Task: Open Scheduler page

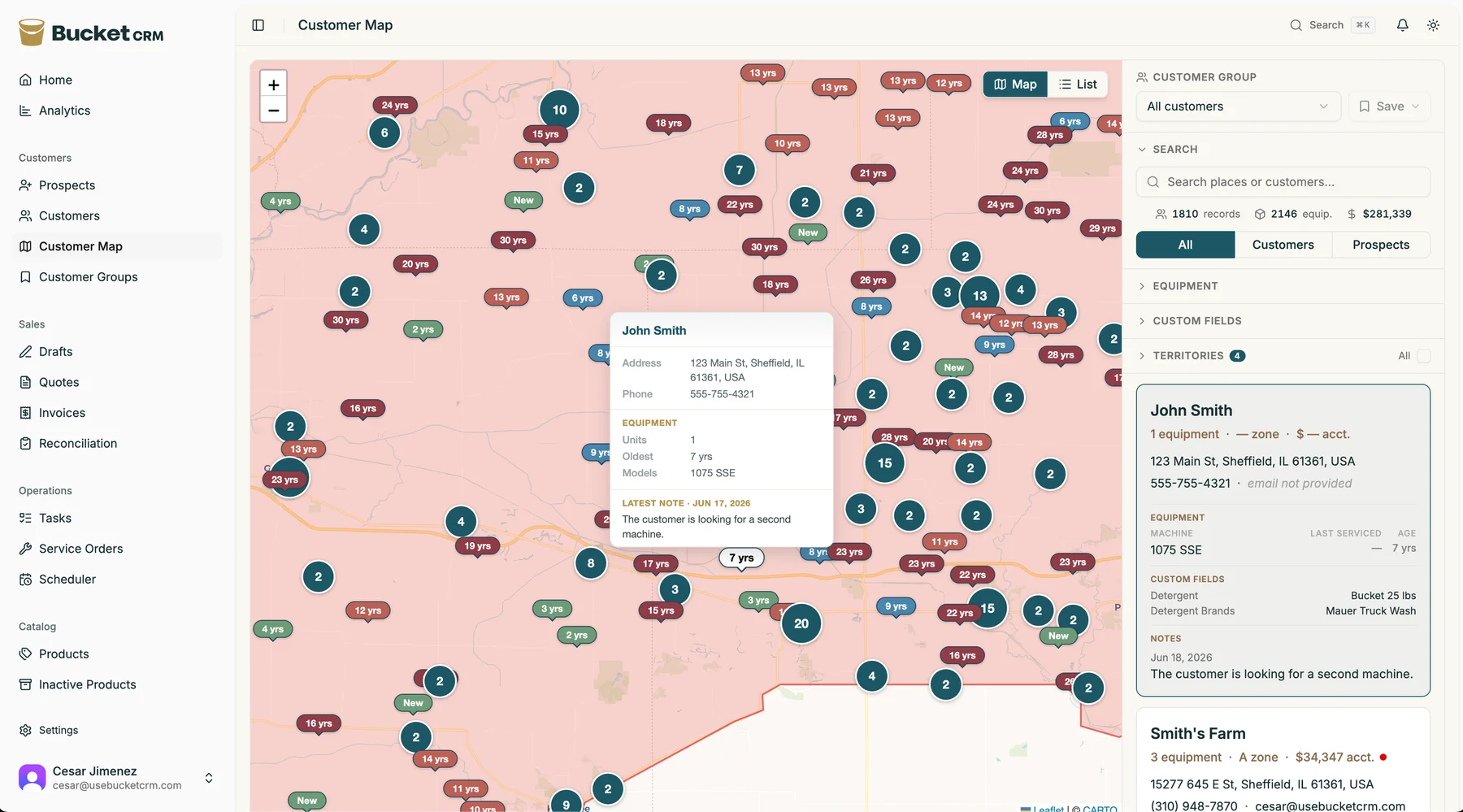Action: click(x=119, y=580)
